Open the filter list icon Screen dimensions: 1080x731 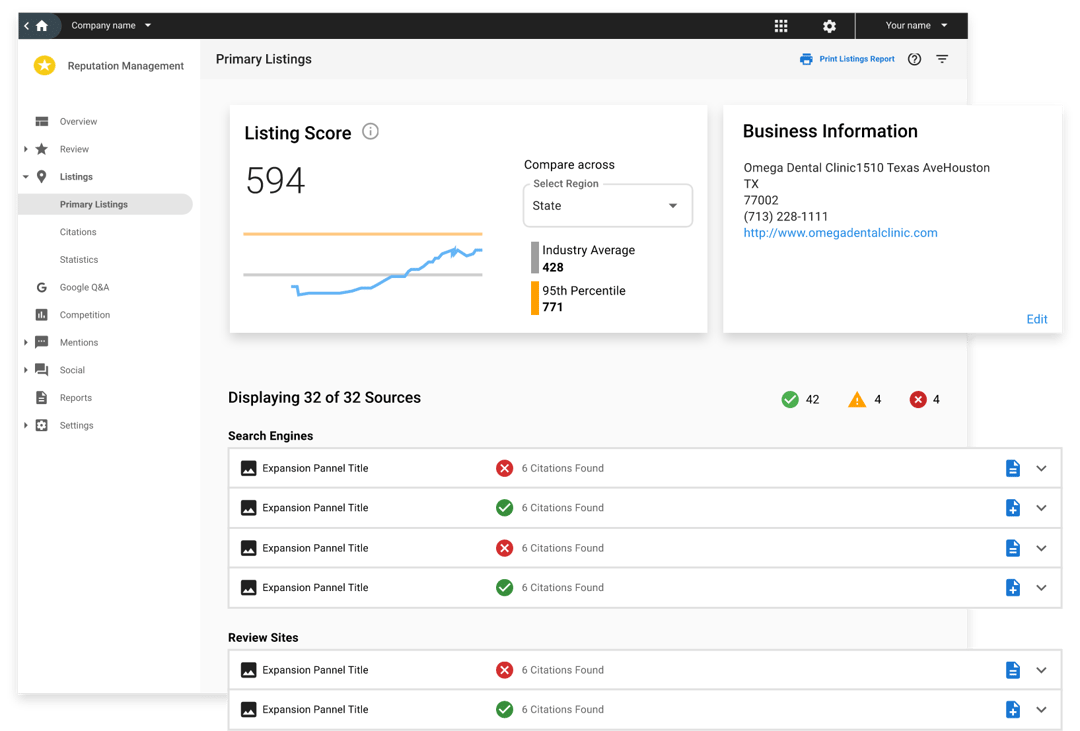click(942, 59)
